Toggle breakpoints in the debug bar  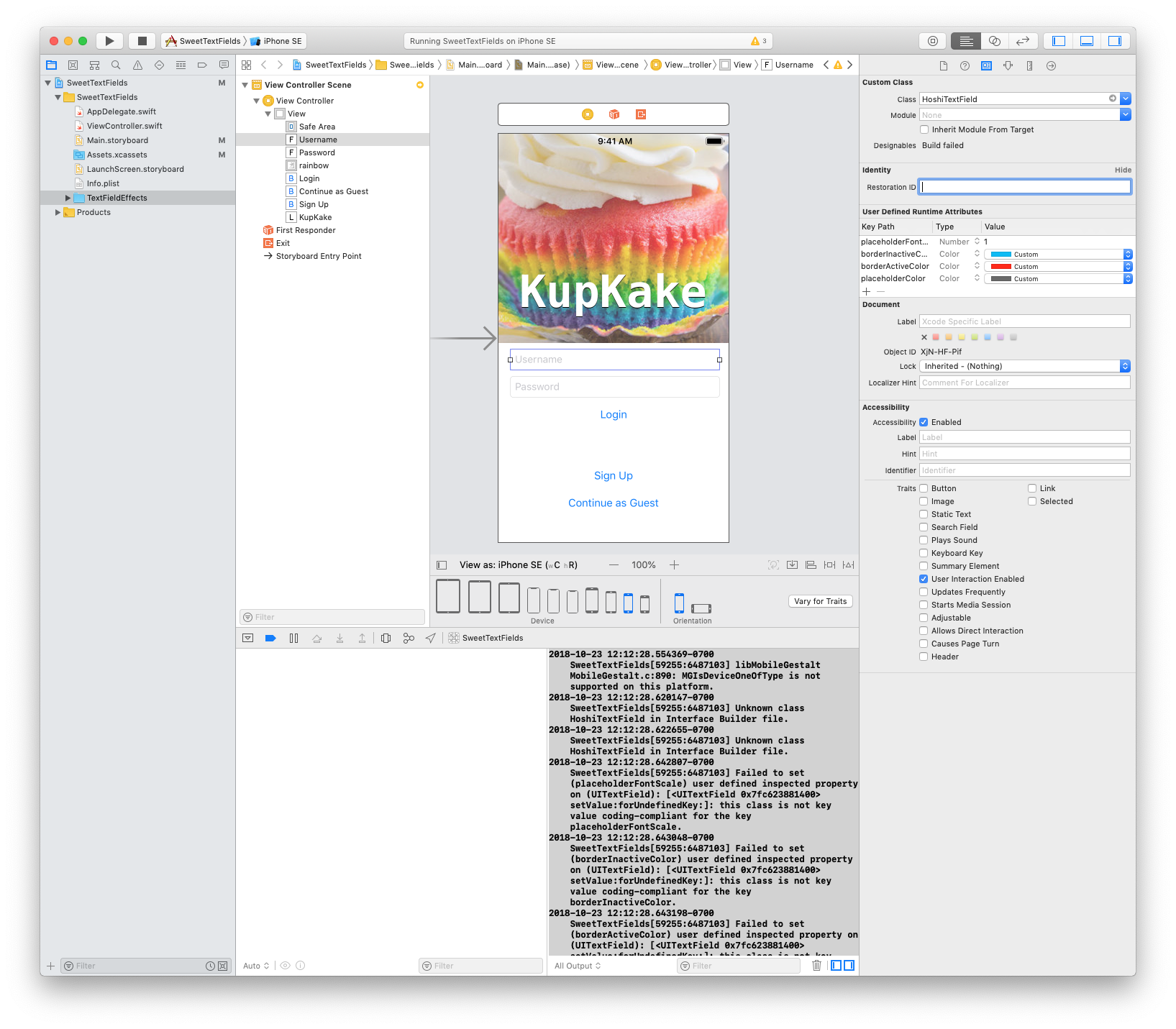coord(270,638)
